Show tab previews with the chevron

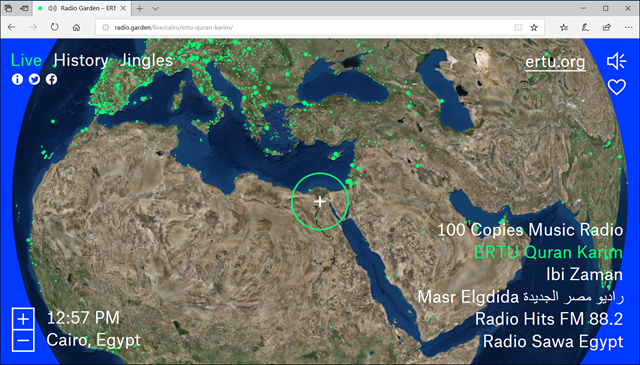155,8
